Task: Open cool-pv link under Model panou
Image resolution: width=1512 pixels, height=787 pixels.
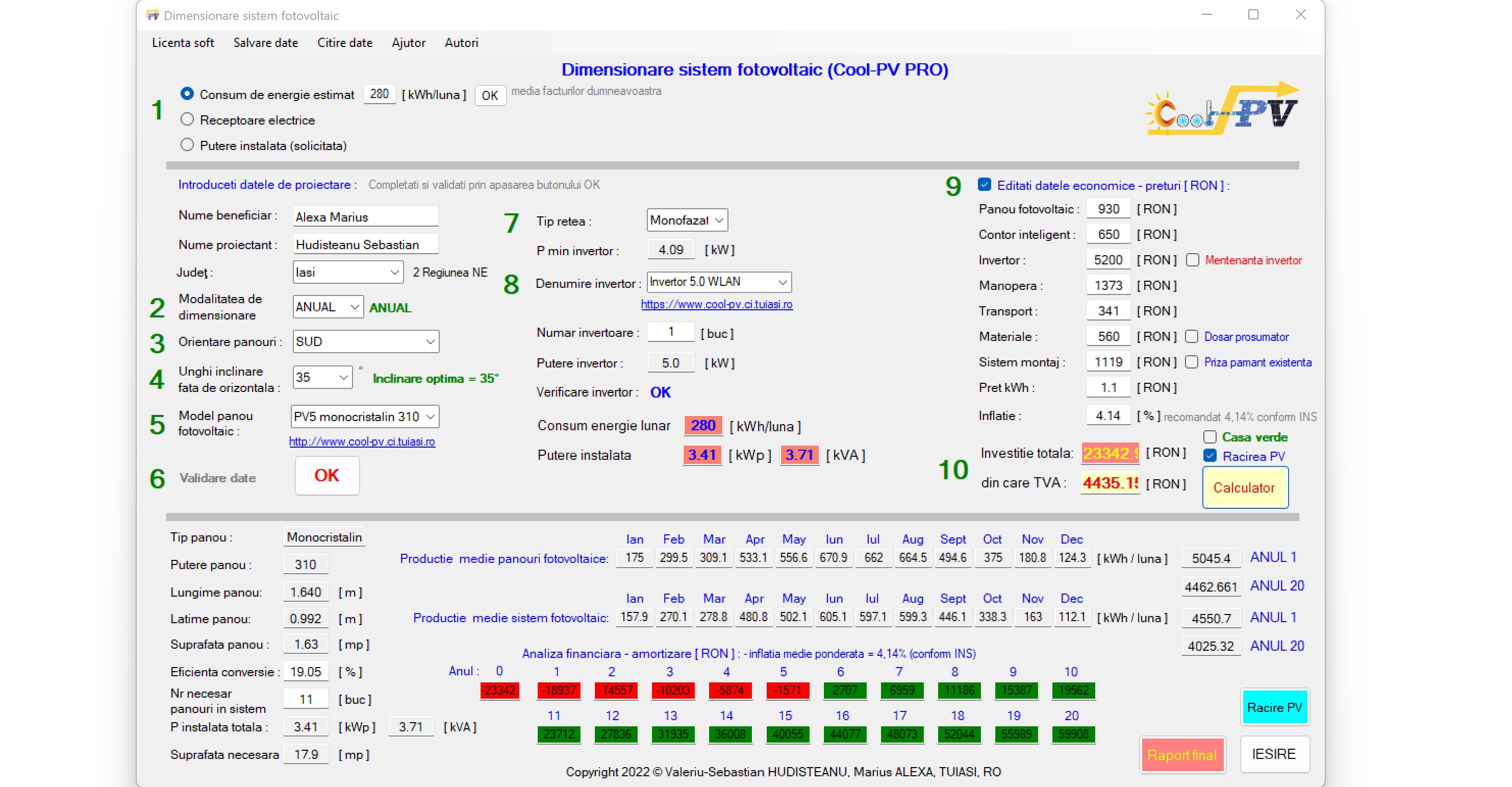Action: pos(362,441)
